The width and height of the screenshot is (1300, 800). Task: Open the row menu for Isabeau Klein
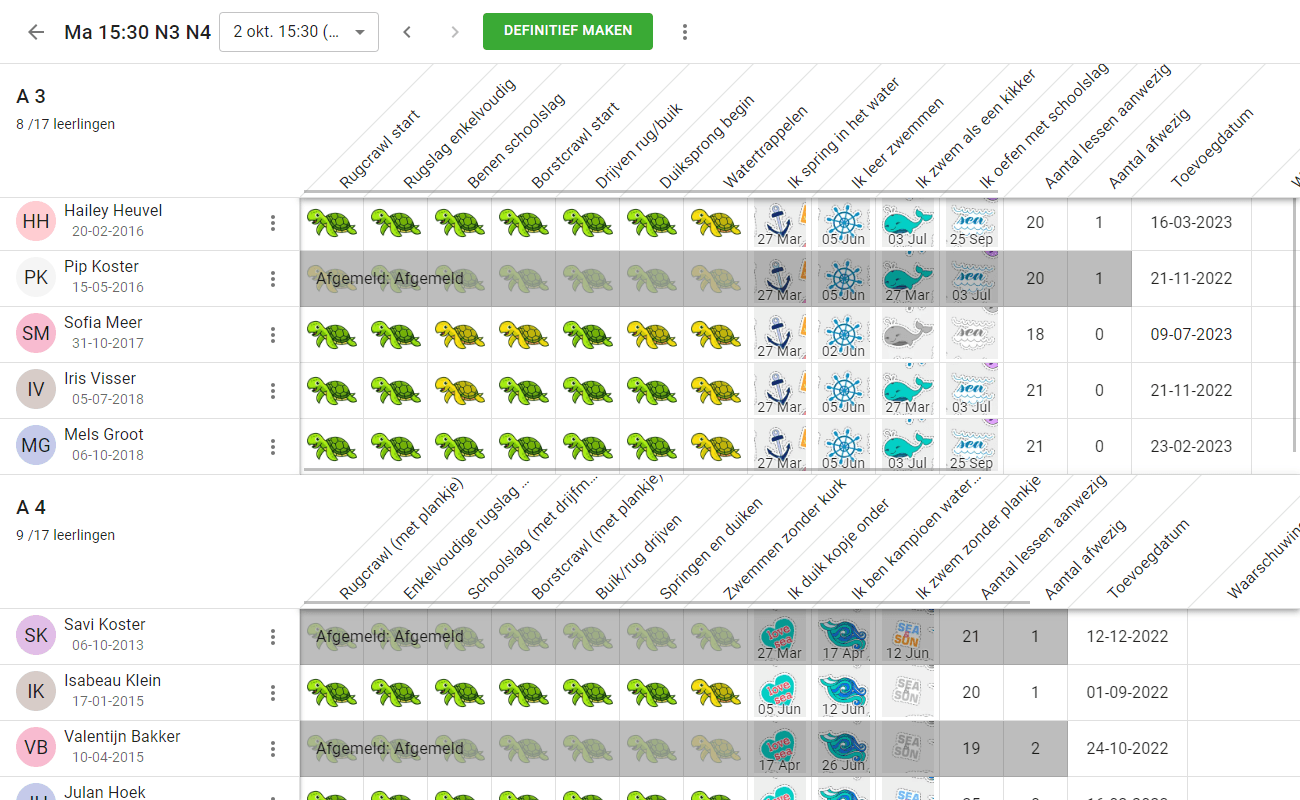point(273,693)
